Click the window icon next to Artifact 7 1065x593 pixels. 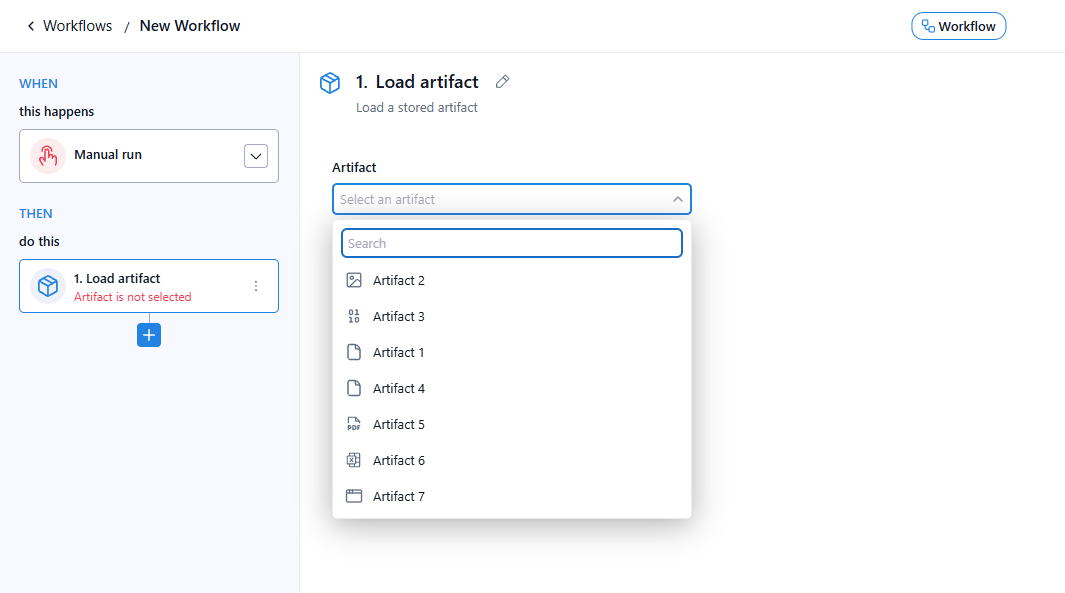354,496
